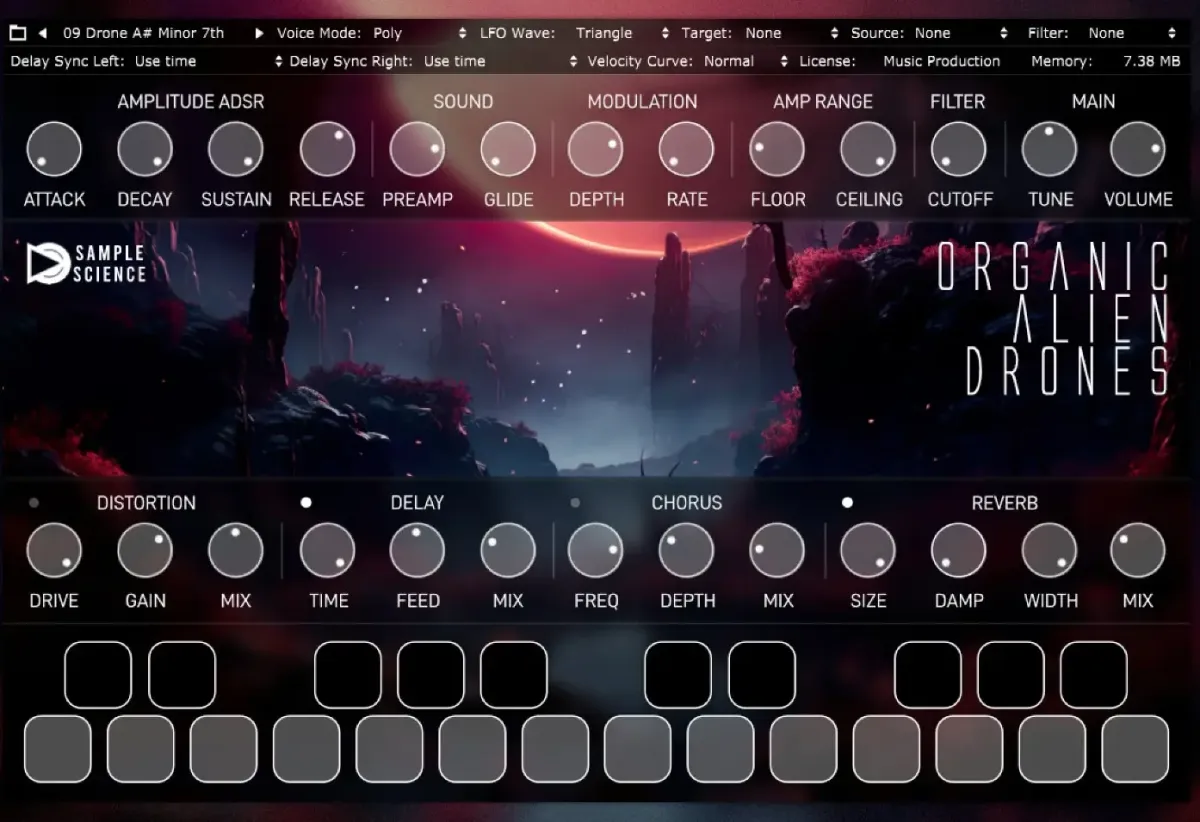Click the Reverb SIZE knob

868,550
